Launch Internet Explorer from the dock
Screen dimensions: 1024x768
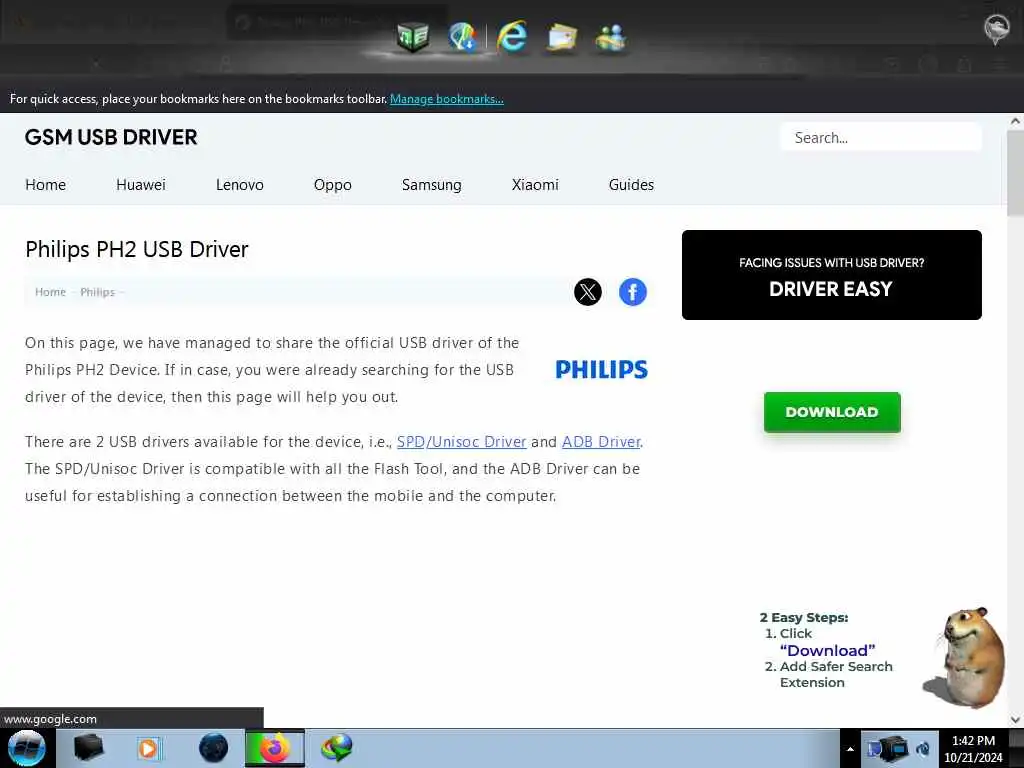(511, 36)
